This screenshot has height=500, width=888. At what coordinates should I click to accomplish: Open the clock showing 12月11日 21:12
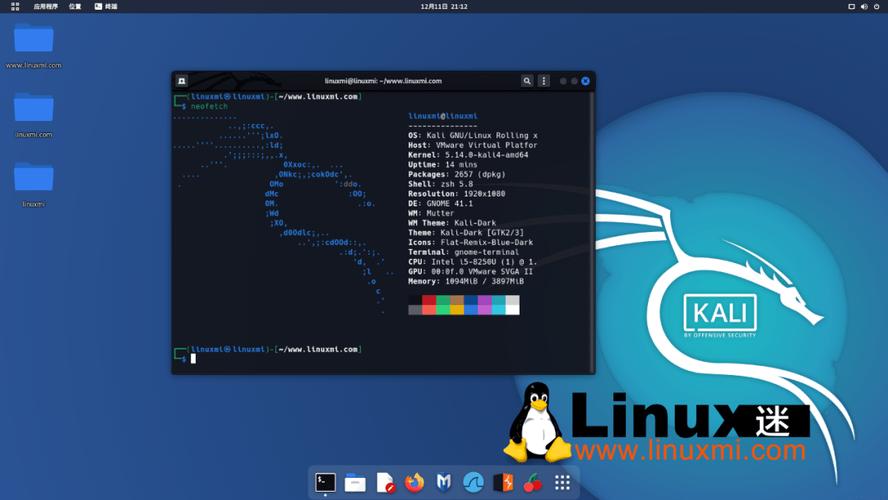pos(444,6)
